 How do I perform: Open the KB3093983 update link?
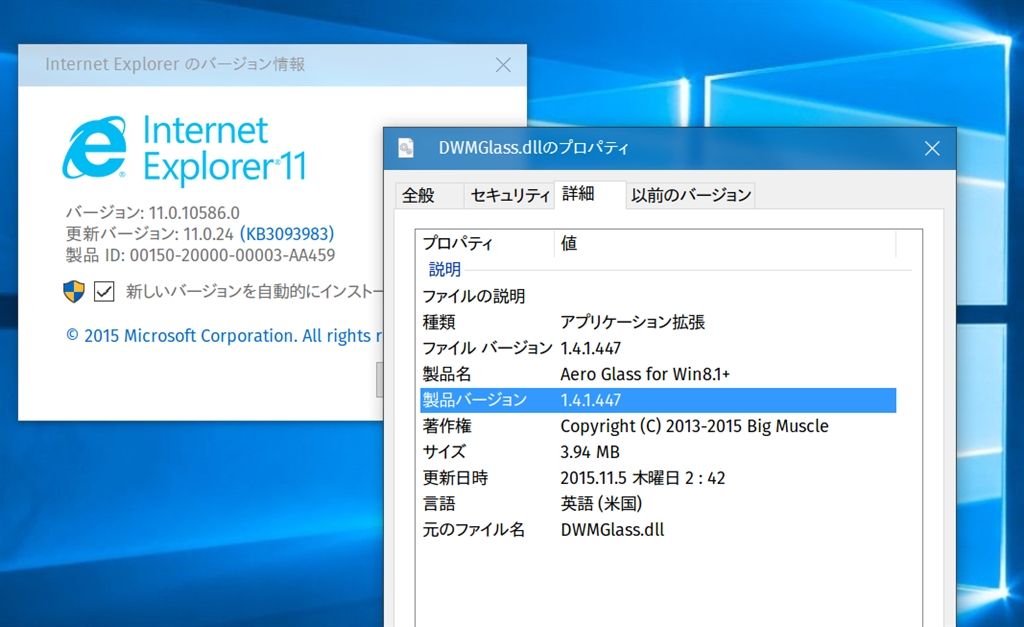tap(287, 234)
